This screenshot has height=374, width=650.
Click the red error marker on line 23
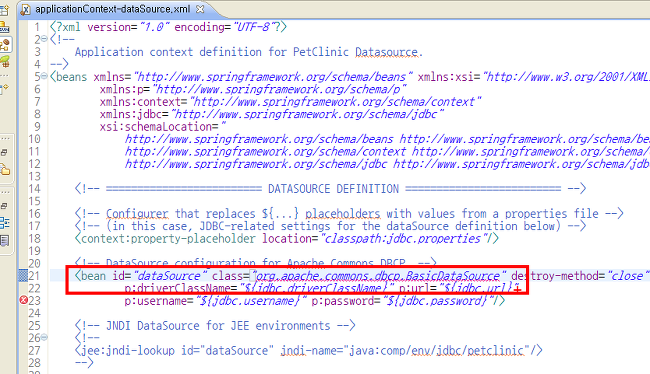click(24, 300)
